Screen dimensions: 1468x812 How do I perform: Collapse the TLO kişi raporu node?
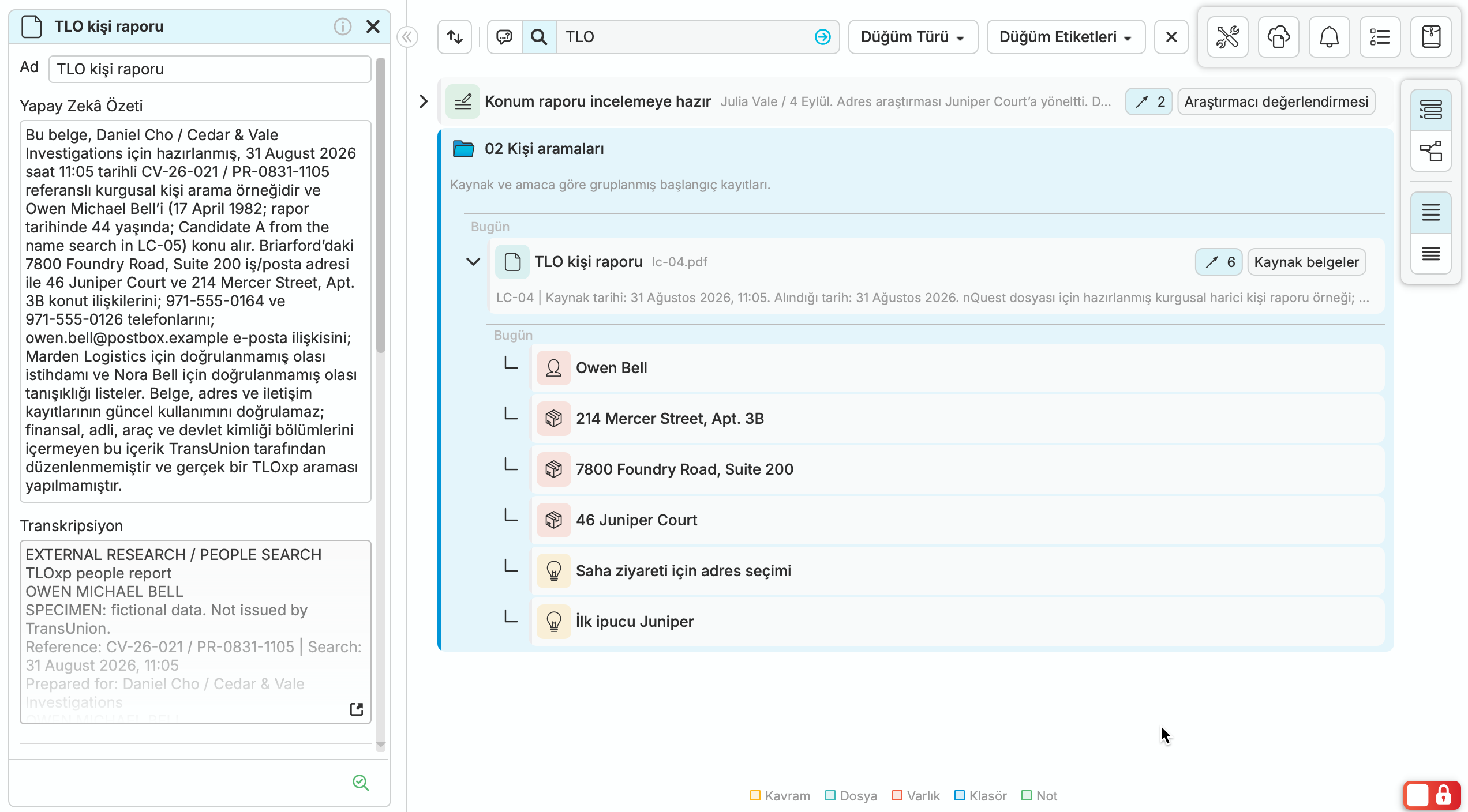473,262
